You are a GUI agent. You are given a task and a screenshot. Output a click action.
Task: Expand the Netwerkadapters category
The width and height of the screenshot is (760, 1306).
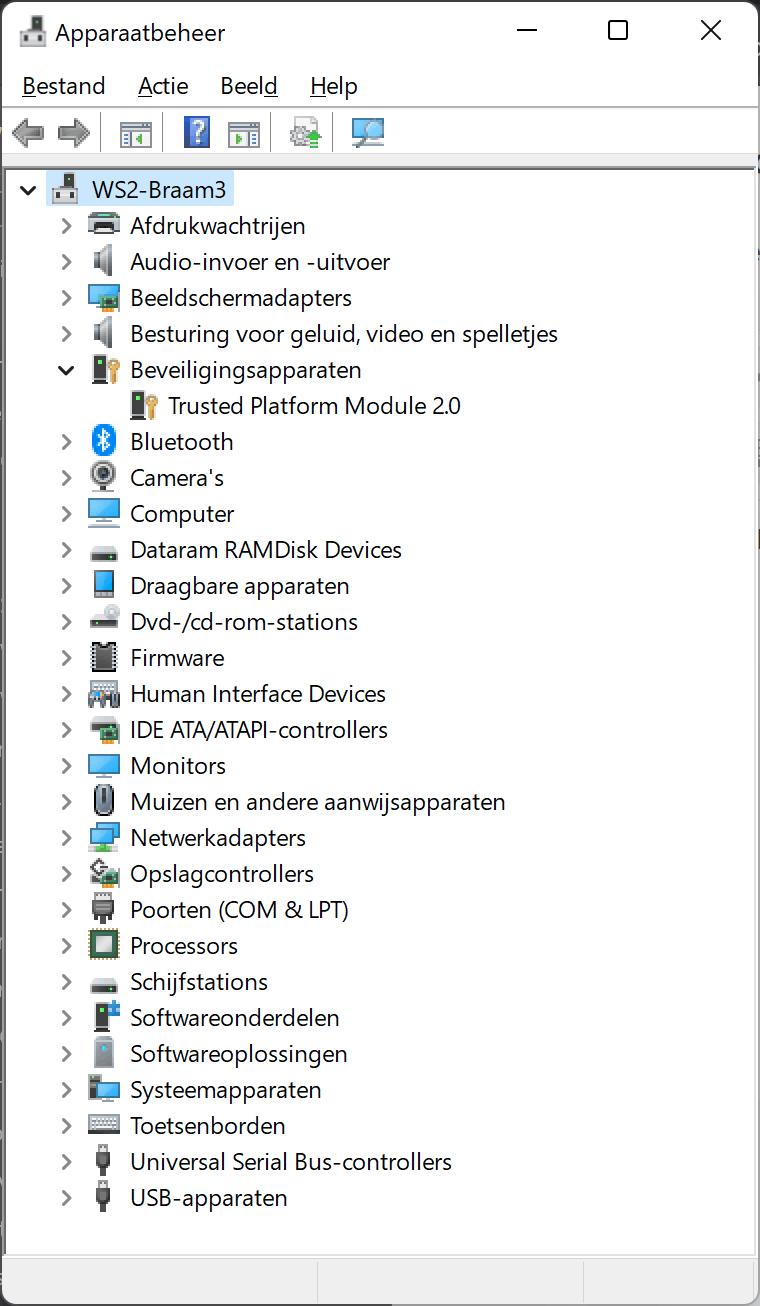click(66, 838)
